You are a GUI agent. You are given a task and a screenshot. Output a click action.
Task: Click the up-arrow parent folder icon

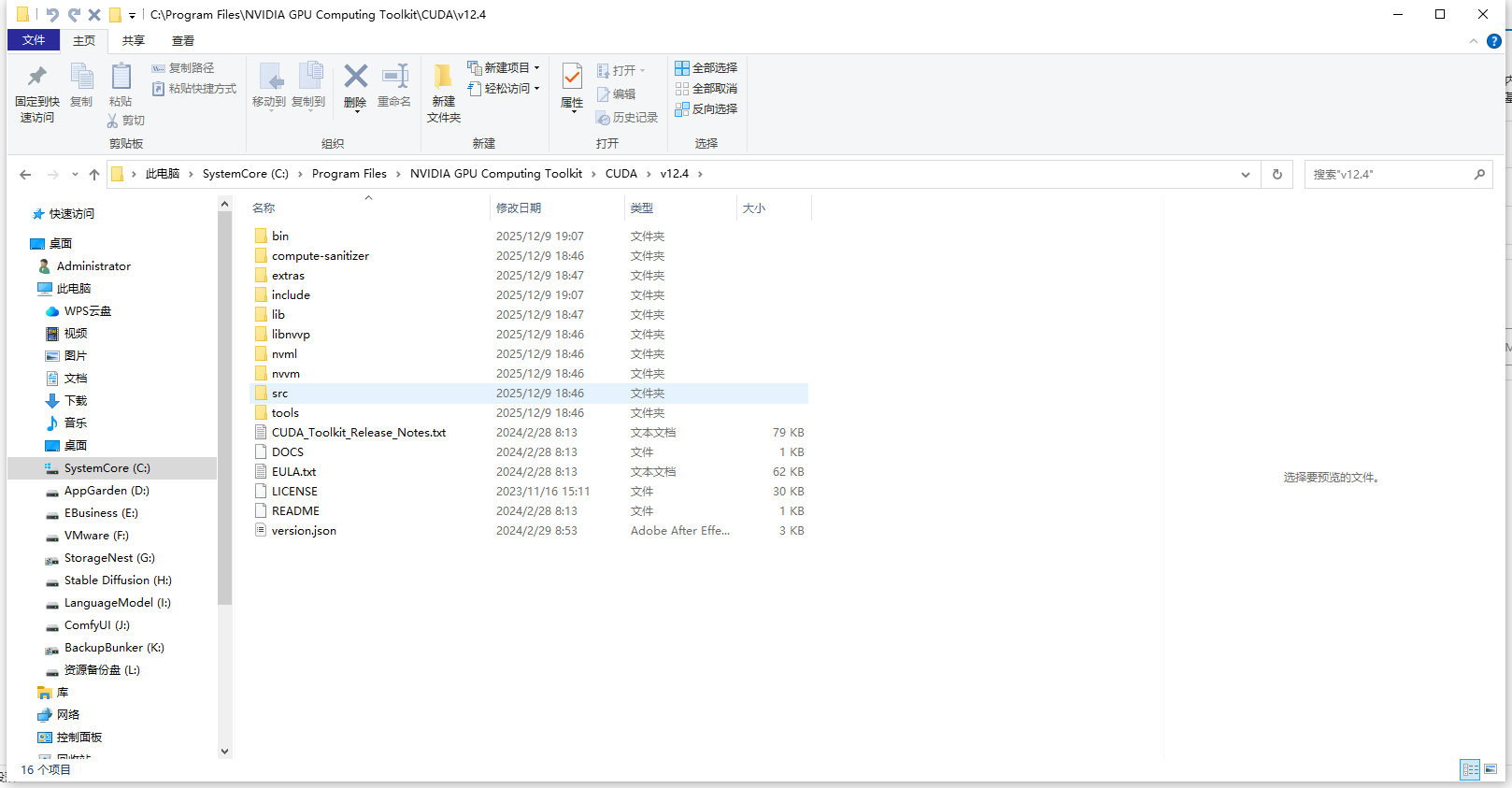[x=94, y=175]
